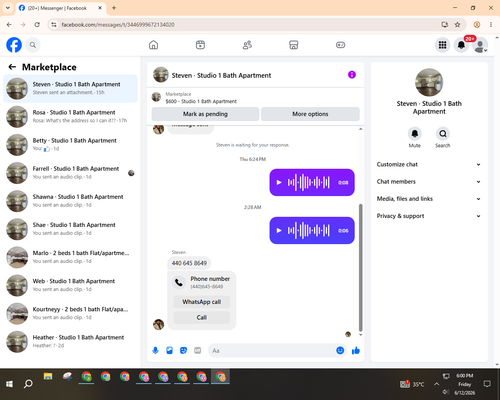Open the browser tab search dropdown
Image resolution: width=500 pixels, height=400 pixels.
[x=8, y=8]
